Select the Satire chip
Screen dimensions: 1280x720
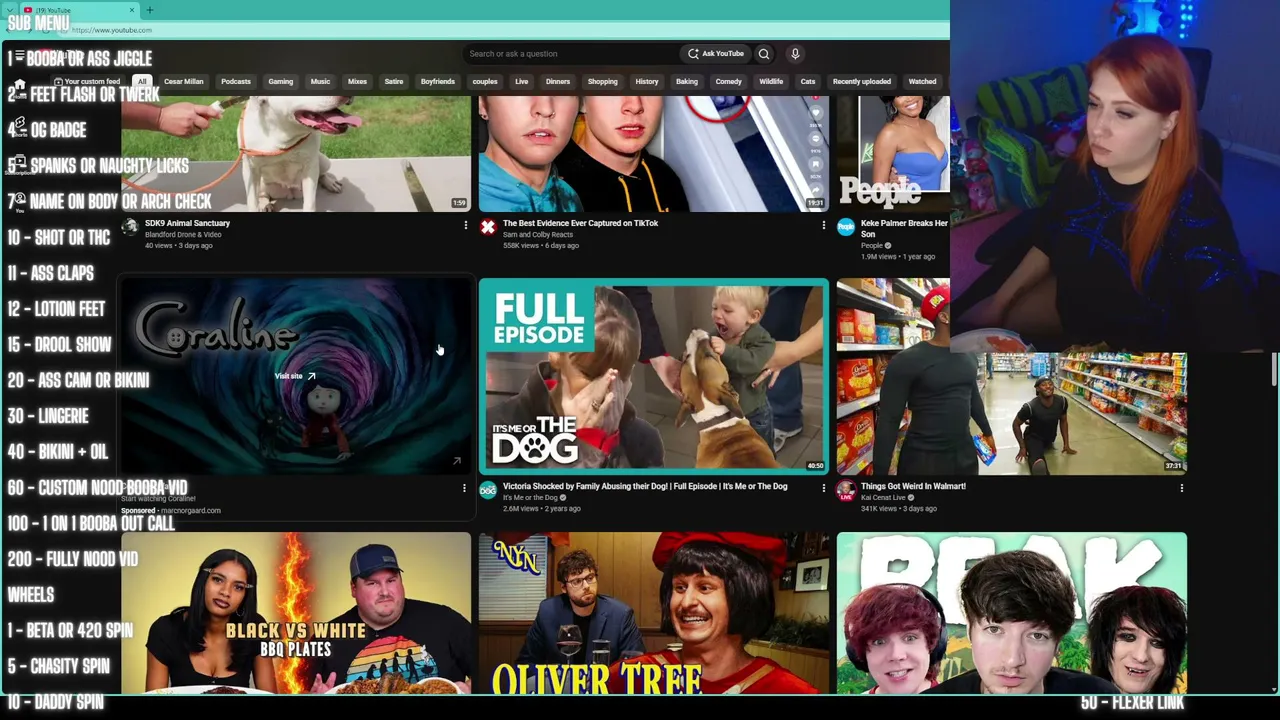tap(394, 82)
